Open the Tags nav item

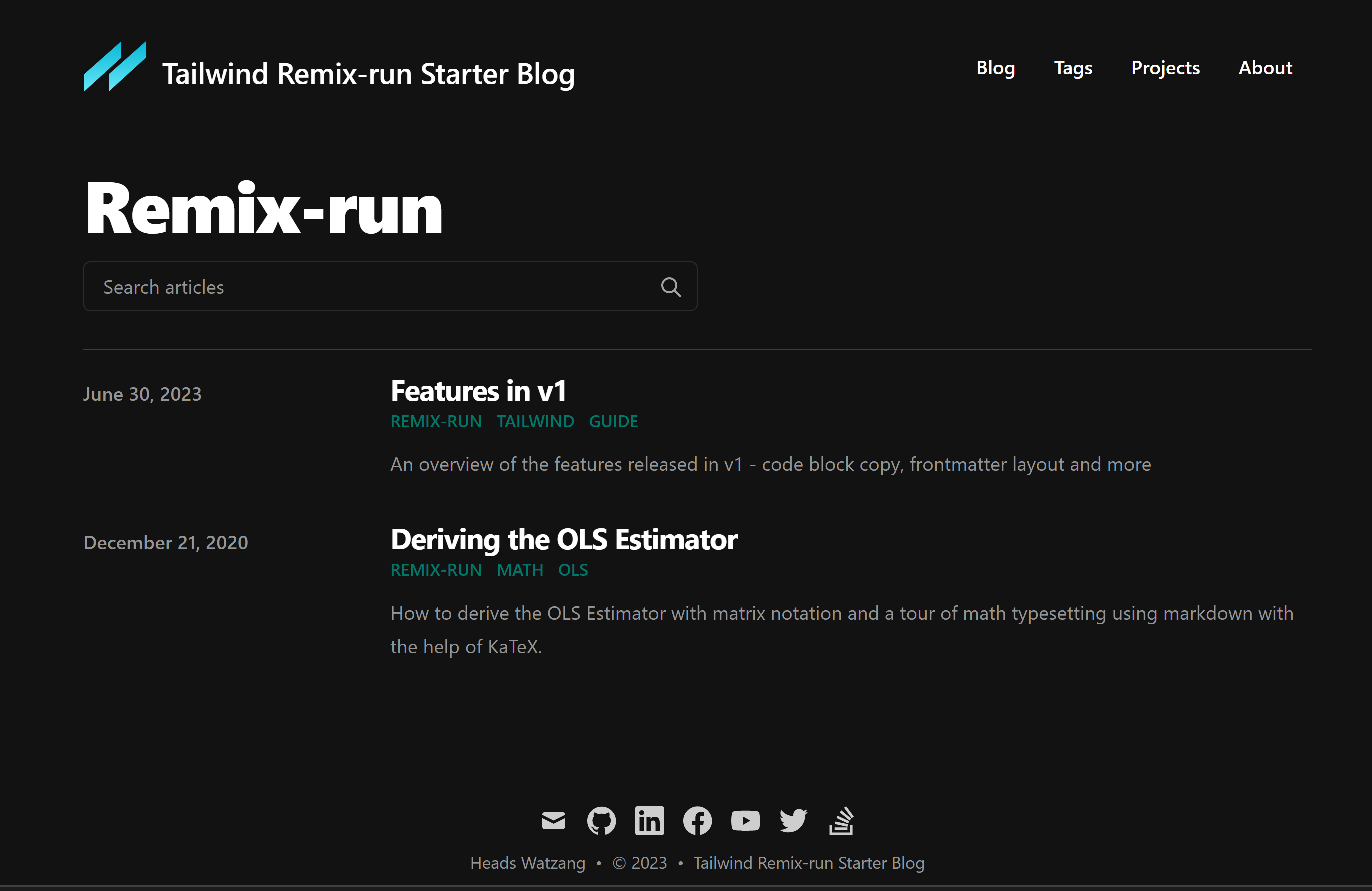(x=1072, y=68)
